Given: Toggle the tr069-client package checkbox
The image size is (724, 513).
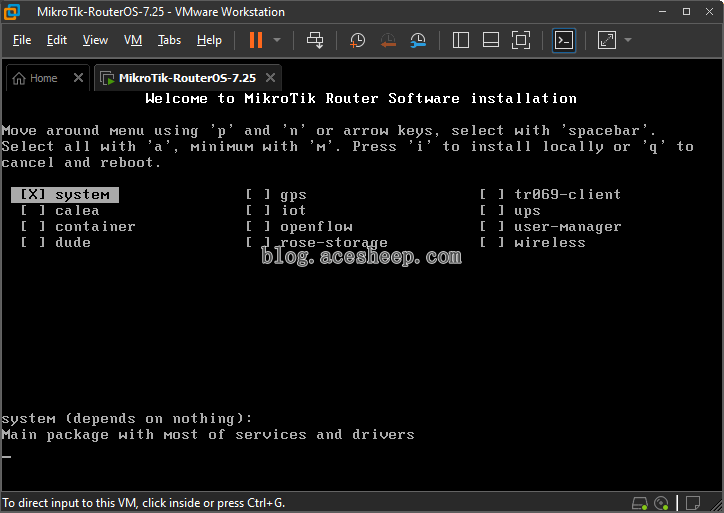Looking at the screenshot, I should click(492, 194).
